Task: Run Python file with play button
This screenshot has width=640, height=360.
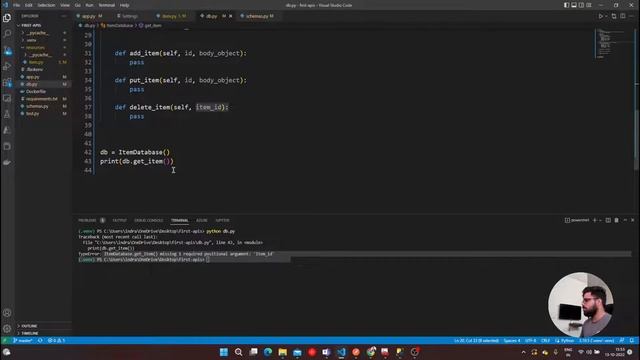Action: pos(600,16)
